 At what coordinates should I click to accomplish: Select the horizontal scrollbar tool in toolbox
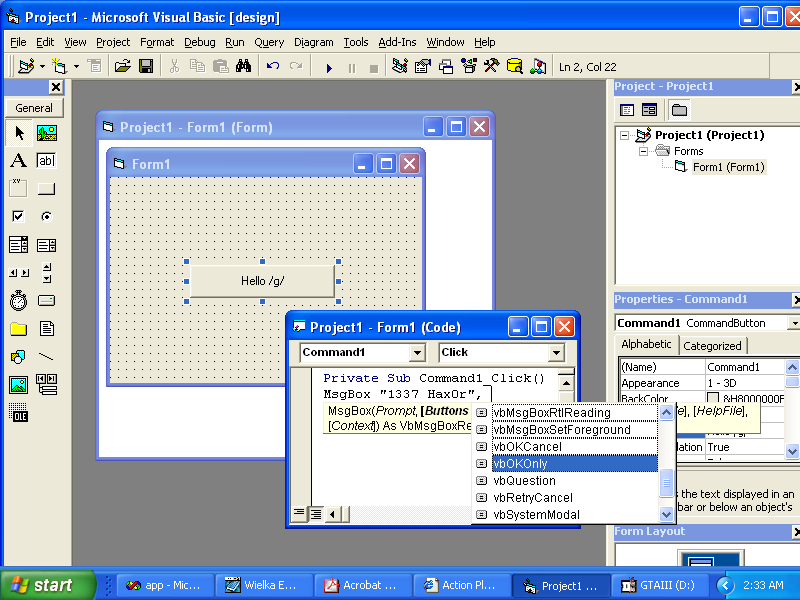(19, 273)
